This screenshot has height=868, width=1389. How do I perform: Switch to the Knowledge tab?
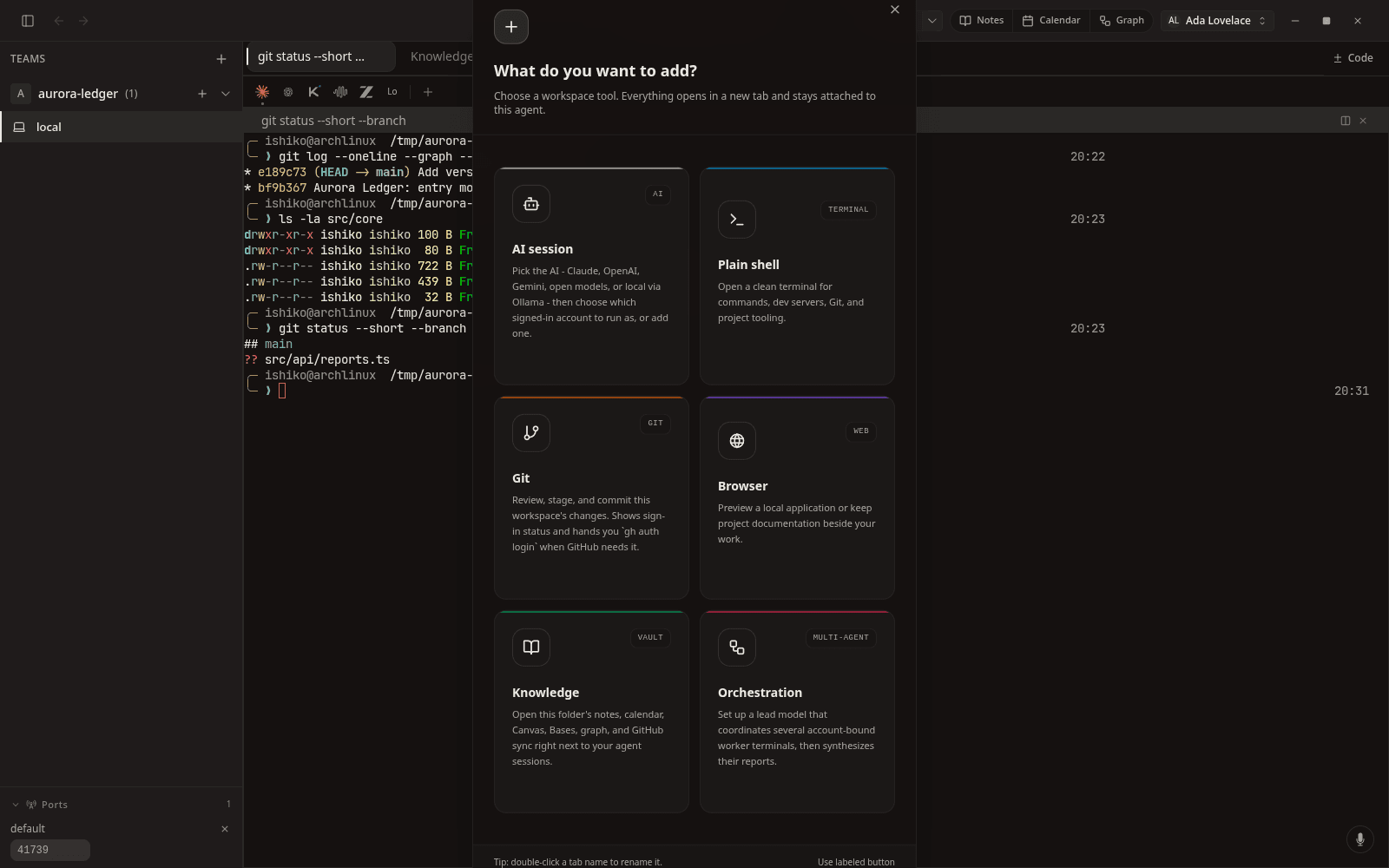click(441, 56)
